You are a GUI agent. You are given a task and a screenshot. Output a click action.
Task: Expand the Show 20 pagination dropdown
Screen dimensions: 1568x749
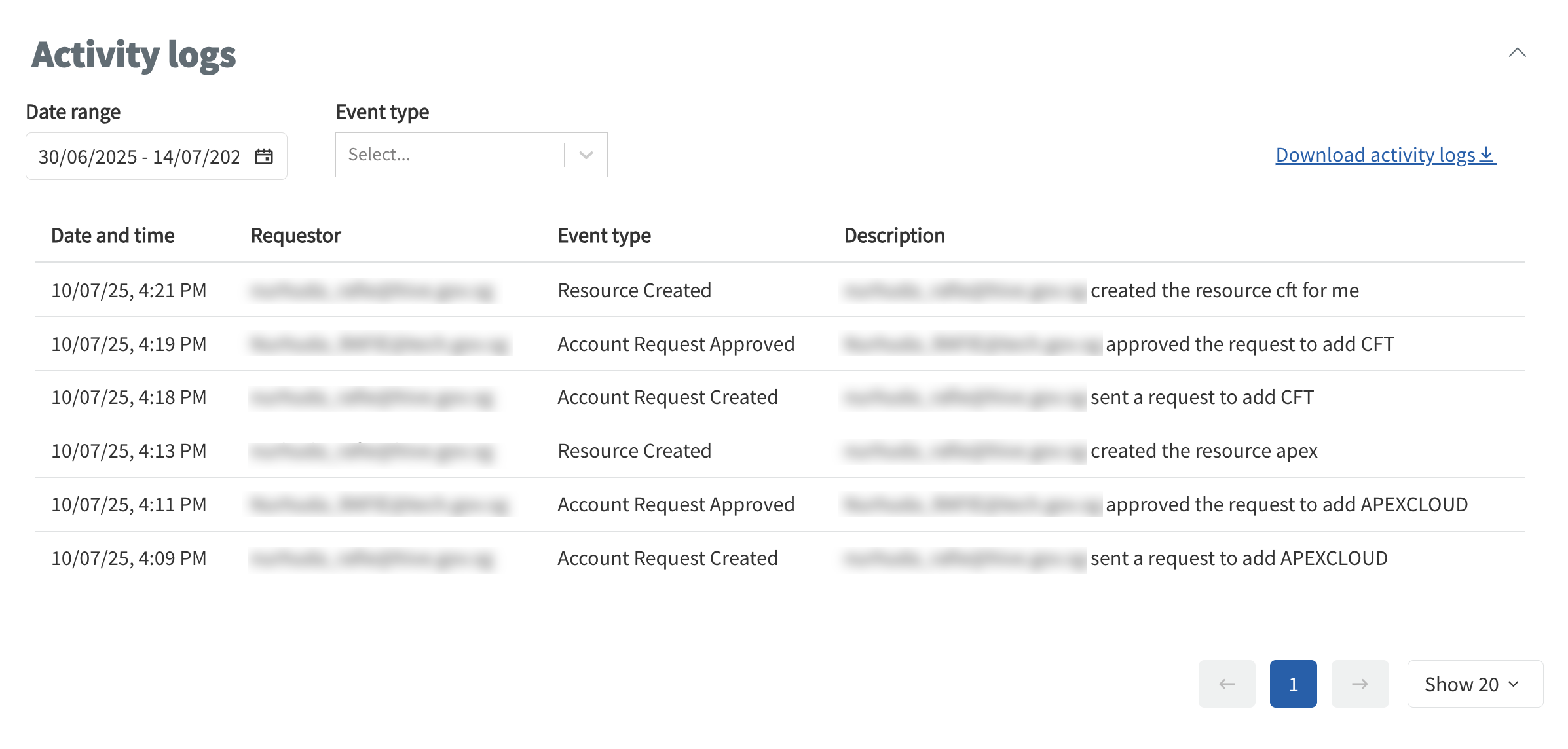(1474, 684)
